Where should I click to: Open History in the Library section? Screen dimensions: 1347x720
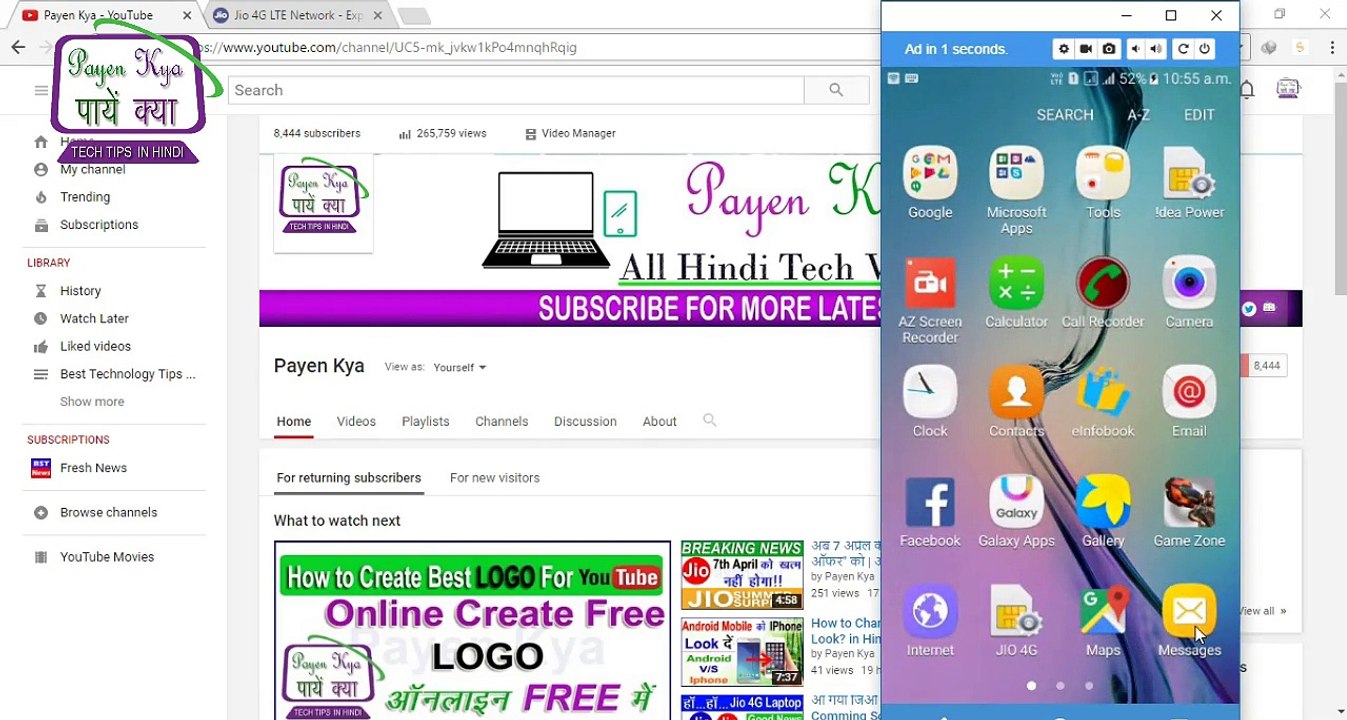[x=80, y=291]
